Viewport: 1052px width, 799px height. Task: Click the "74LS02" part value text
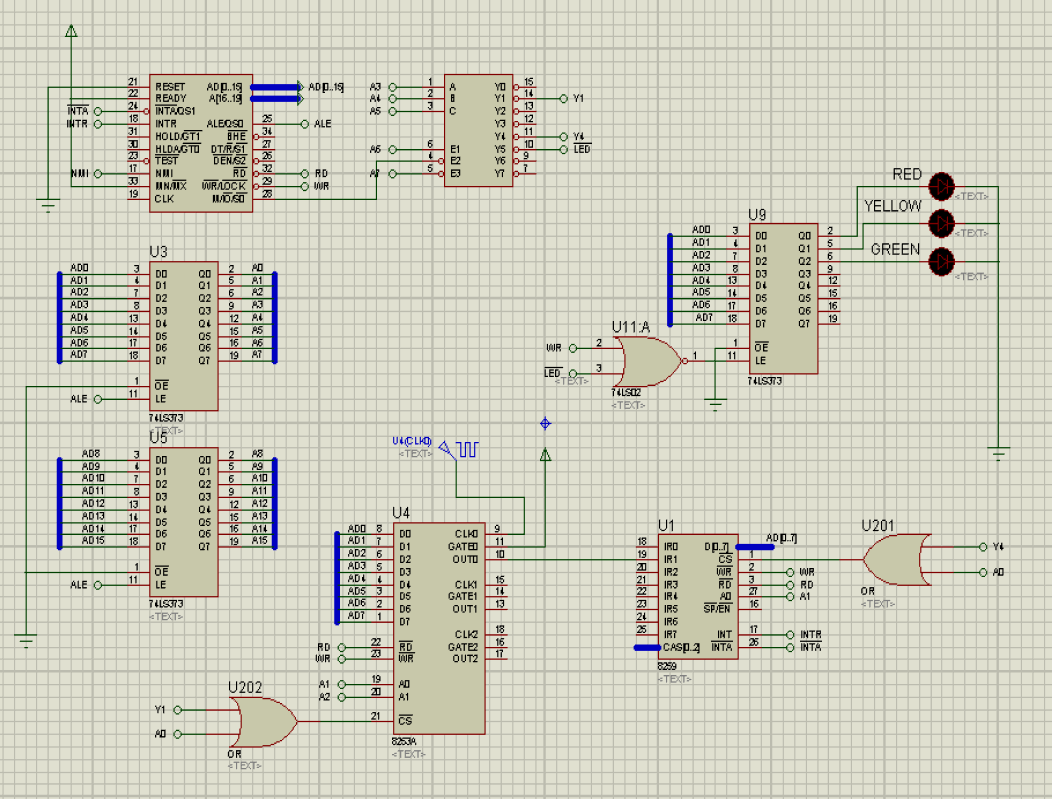tap(626, 392)
